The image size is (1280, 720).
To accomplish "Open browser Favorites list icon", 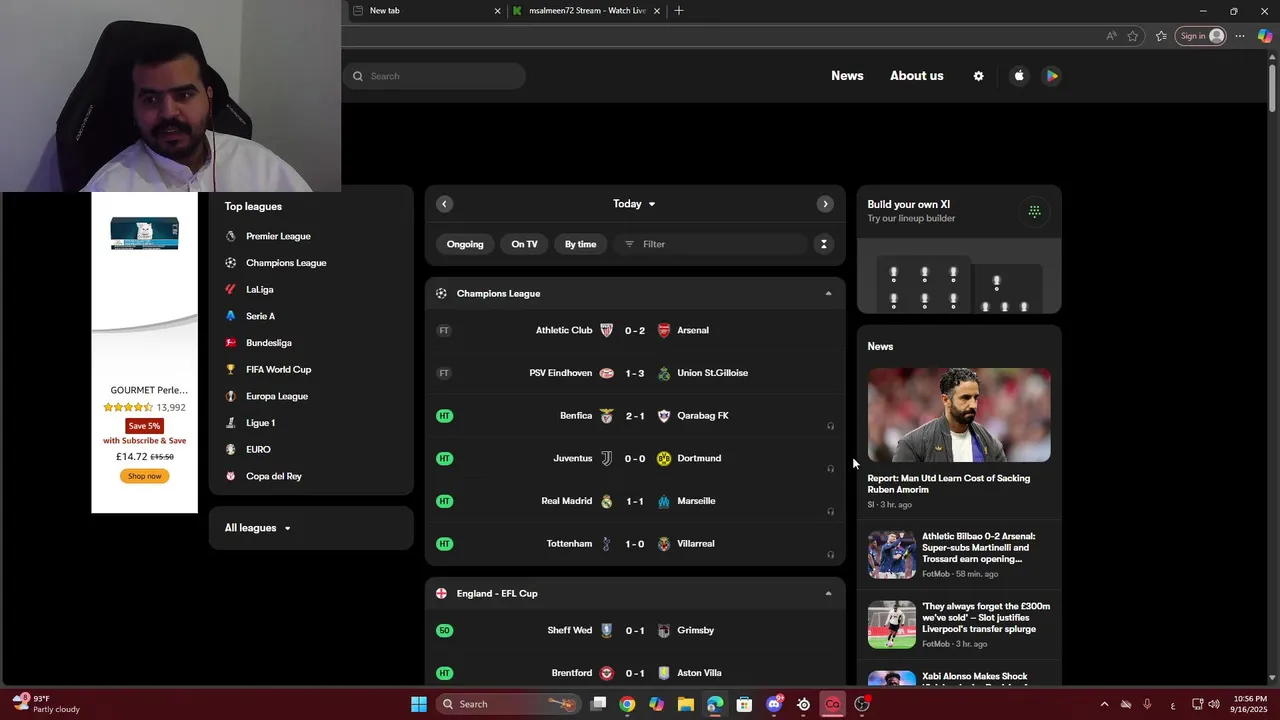I will click(x=1161, y=36).
